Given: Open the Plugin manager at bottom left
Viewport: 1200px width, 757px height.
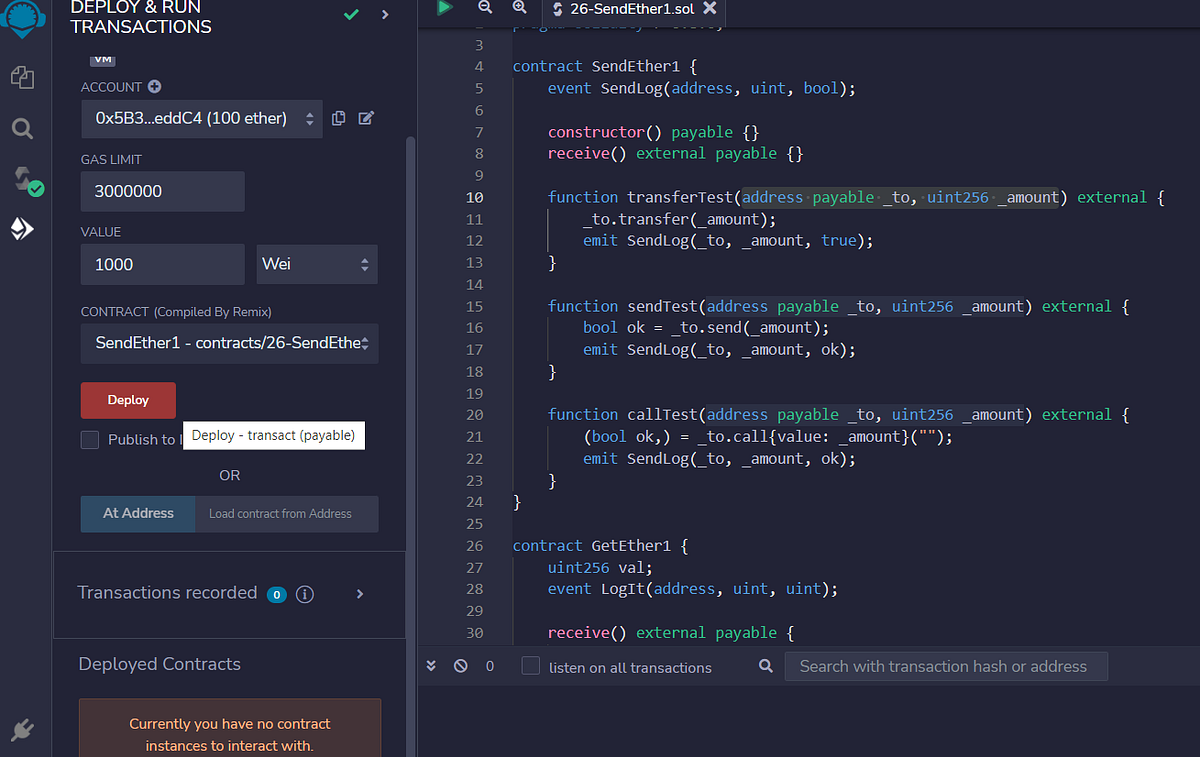Looking at the screenshot, I should click(x=23, y=729).
